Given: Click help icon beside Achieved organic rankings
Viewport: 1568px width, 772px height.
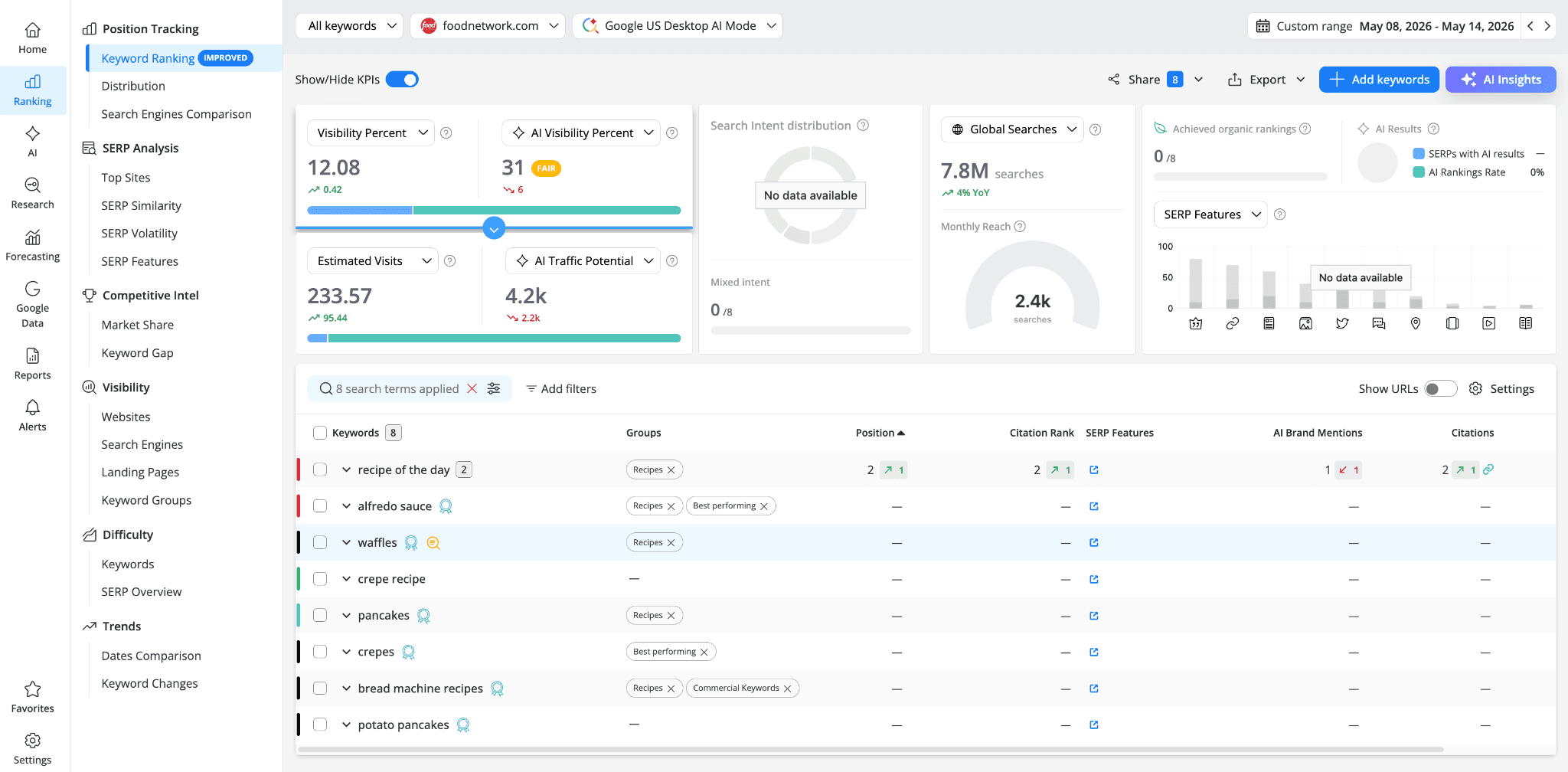Looking at the screenshot, I should pos(1305,129).
